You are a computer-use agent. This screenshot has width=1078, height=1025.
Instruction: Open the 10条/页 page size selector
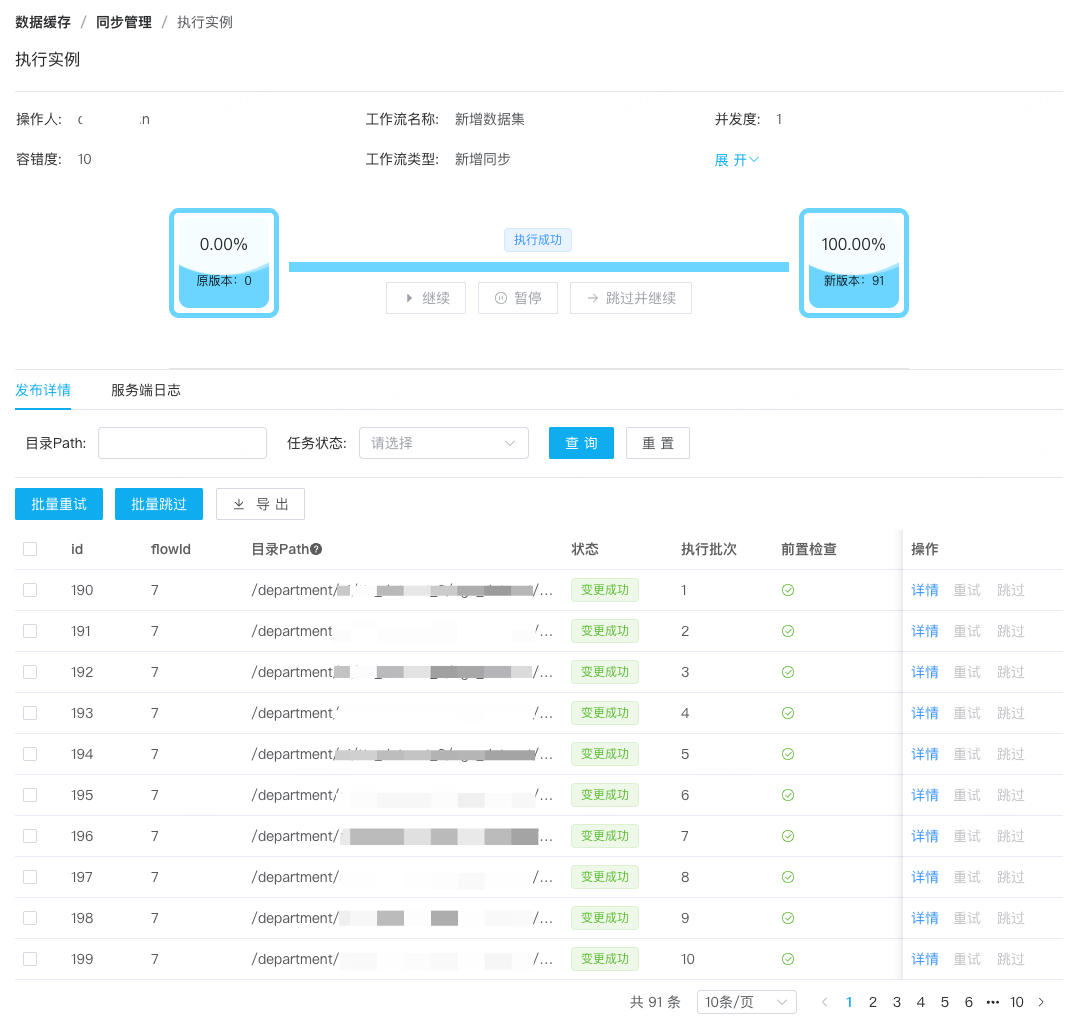747,1002
